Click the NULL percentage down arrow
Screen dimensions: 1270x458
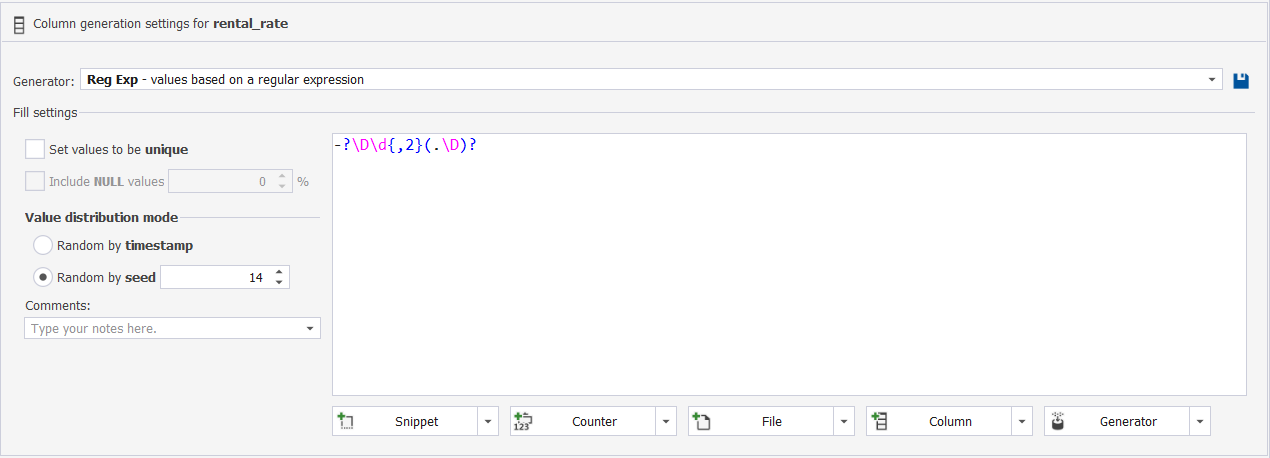(x=282, y=187)
